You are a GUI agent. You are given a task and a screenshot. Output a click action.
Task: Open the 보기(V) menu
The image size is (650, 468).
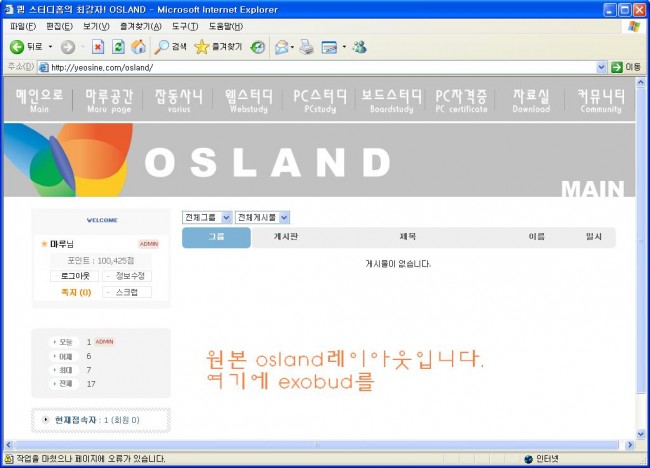click(96, 27)
